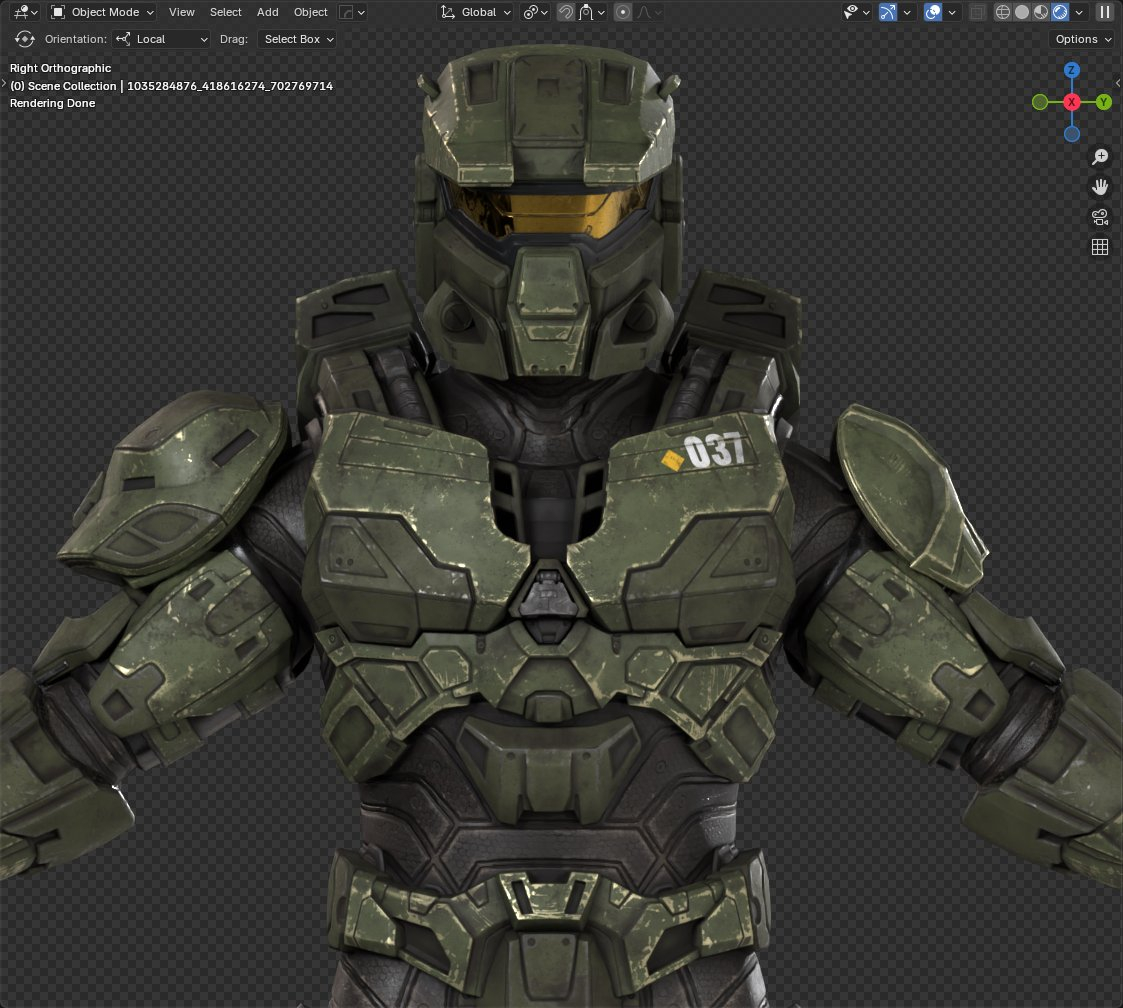Click the zoom magnifier icon in viewport

(x=1100, y=157)
